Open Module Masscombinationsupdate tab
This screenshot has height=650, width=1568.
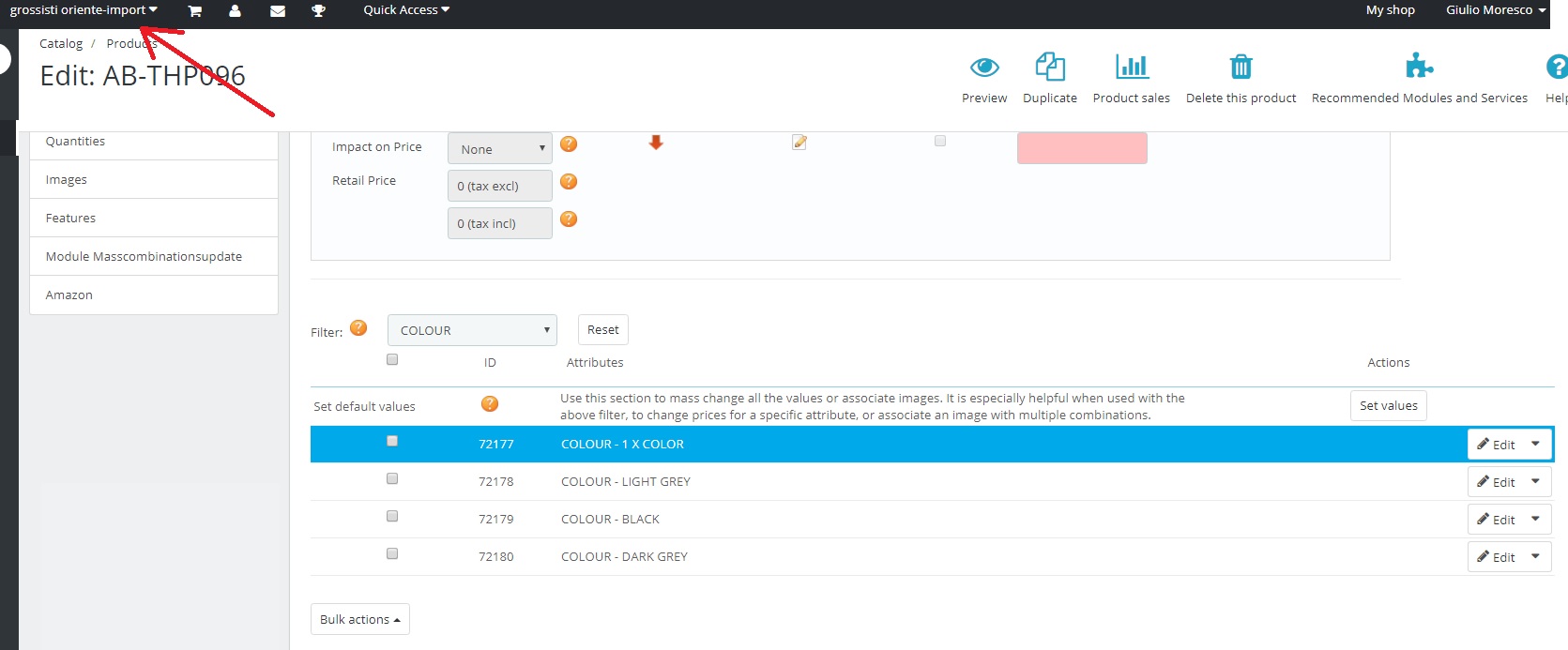[x=154, y=256]
